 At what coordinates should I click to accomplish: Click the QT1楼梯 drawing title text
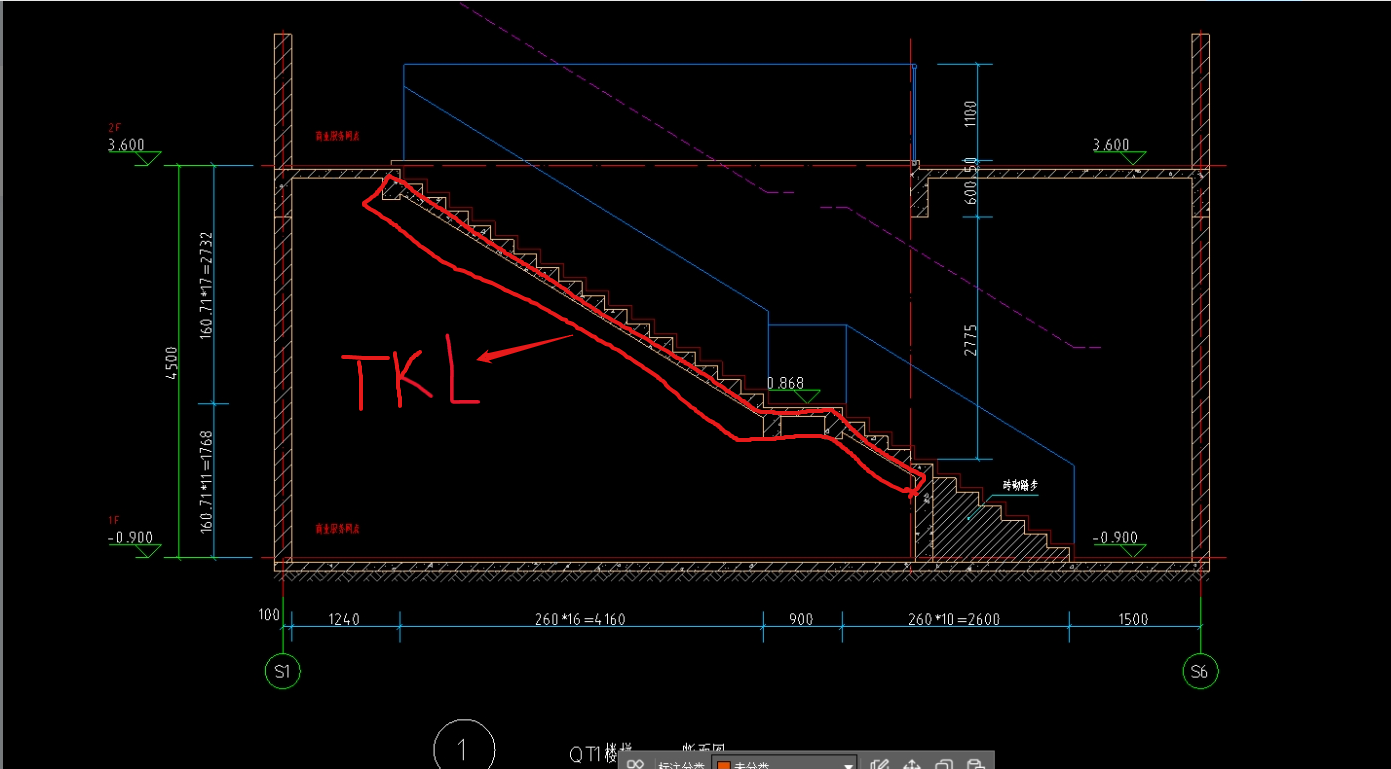[601, 755]
